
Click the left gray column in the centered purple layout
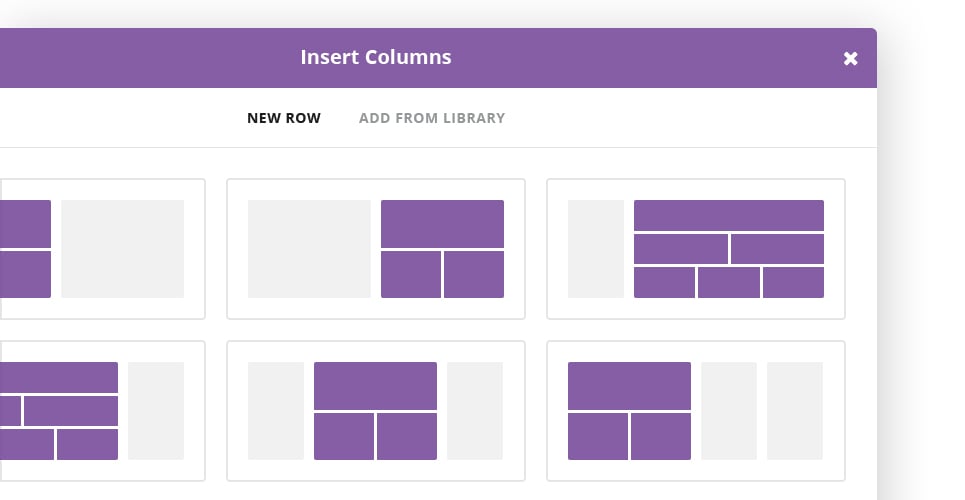276,411
